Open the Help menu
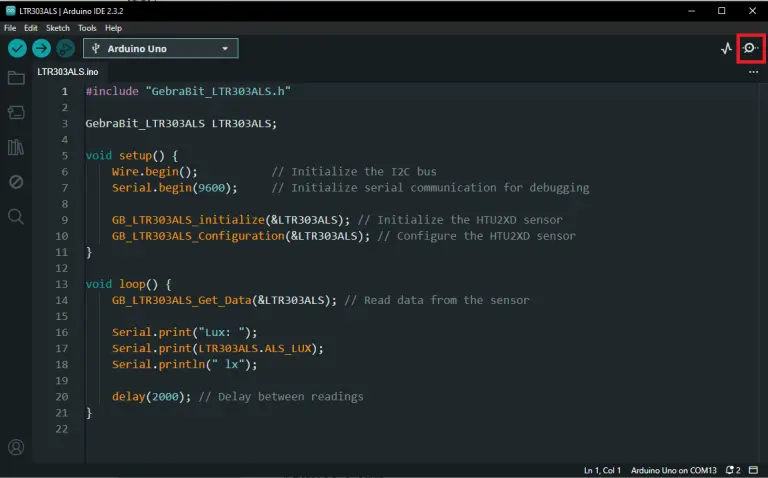This screenshot has width=768, height=478. (x=113, y=28)
